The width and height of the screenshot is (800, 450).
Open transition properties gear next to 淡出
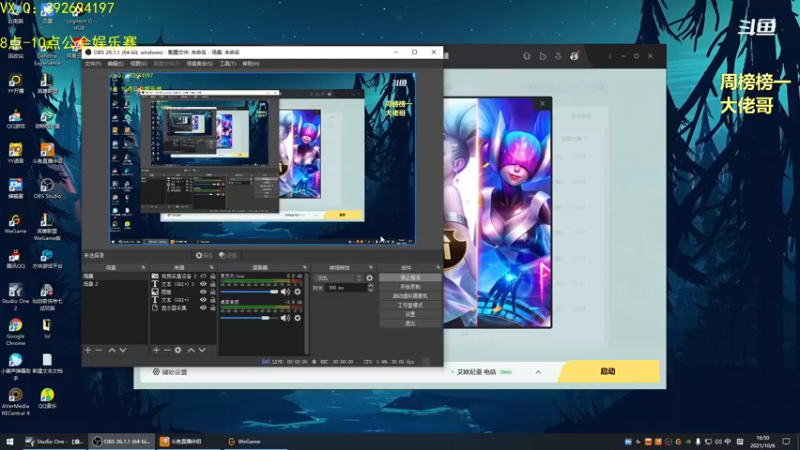point(369,278)
